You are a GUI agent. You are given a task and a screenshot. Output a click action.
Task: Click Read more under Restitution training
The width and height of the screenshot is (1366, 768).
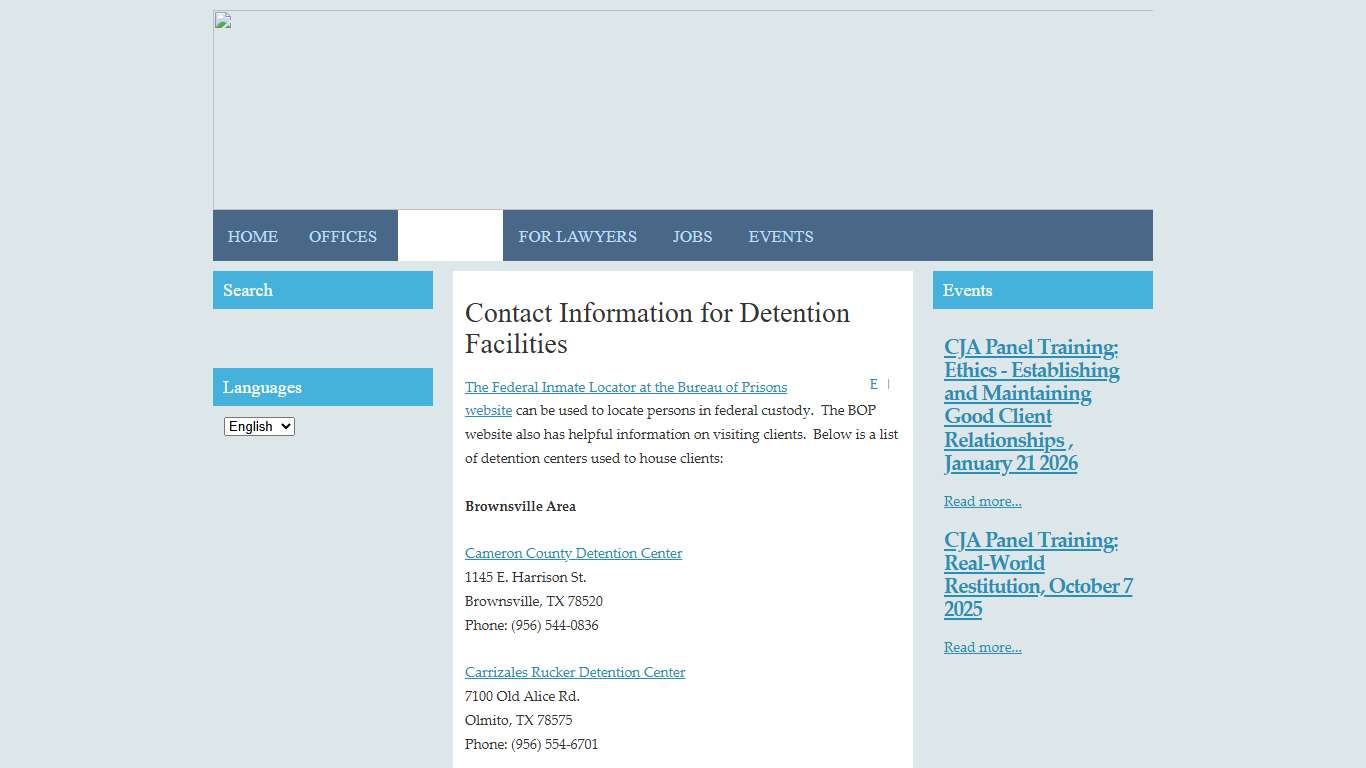click(x=982, y=647)
